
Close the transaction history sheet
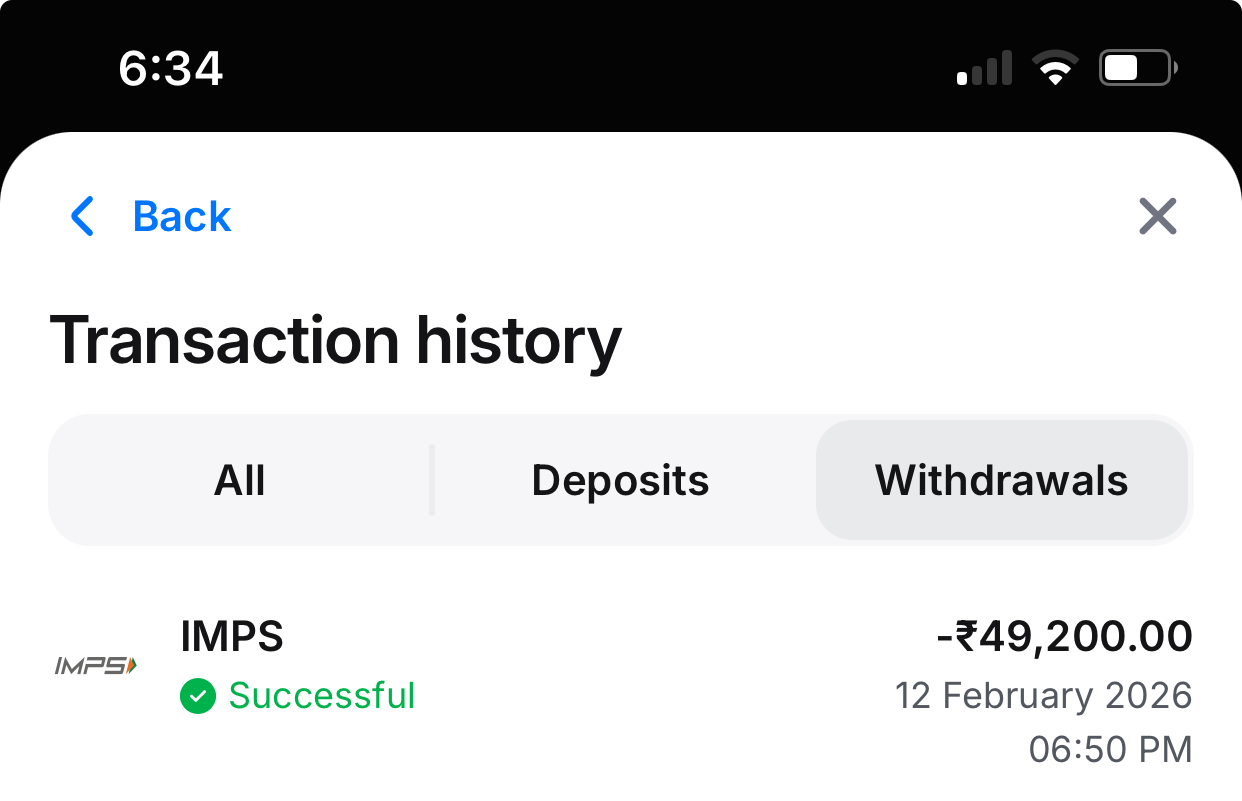tap(1157, 216)
